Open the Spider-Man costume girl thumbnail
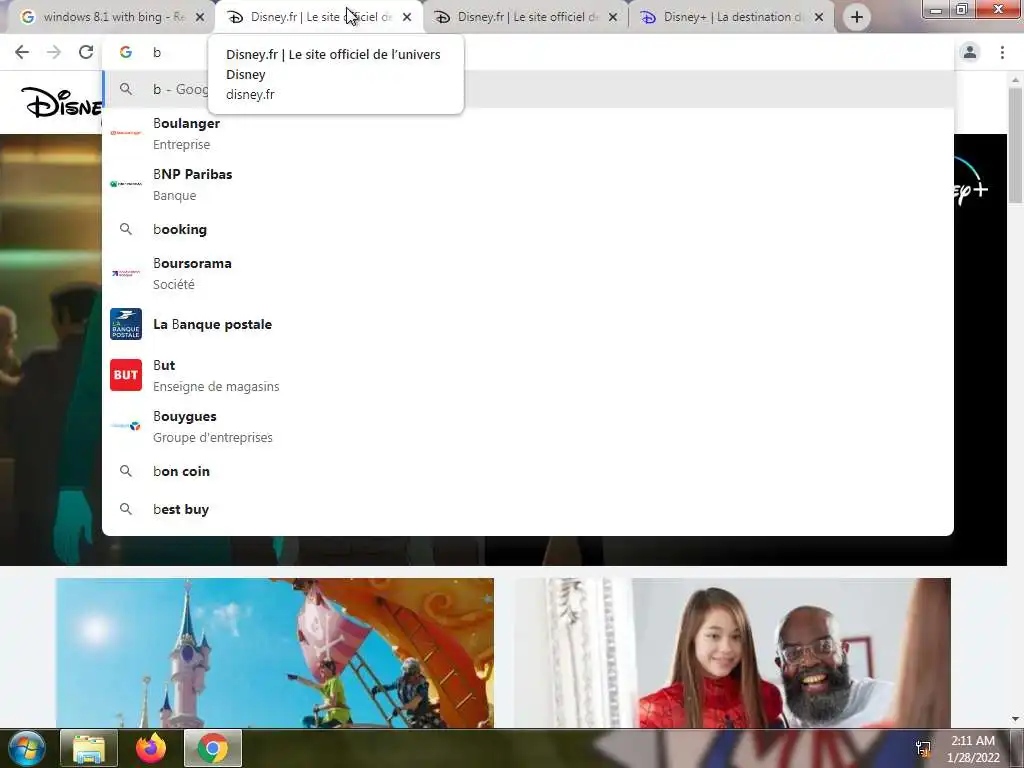This screenshot has height=768, width=1024. (733, 652)
